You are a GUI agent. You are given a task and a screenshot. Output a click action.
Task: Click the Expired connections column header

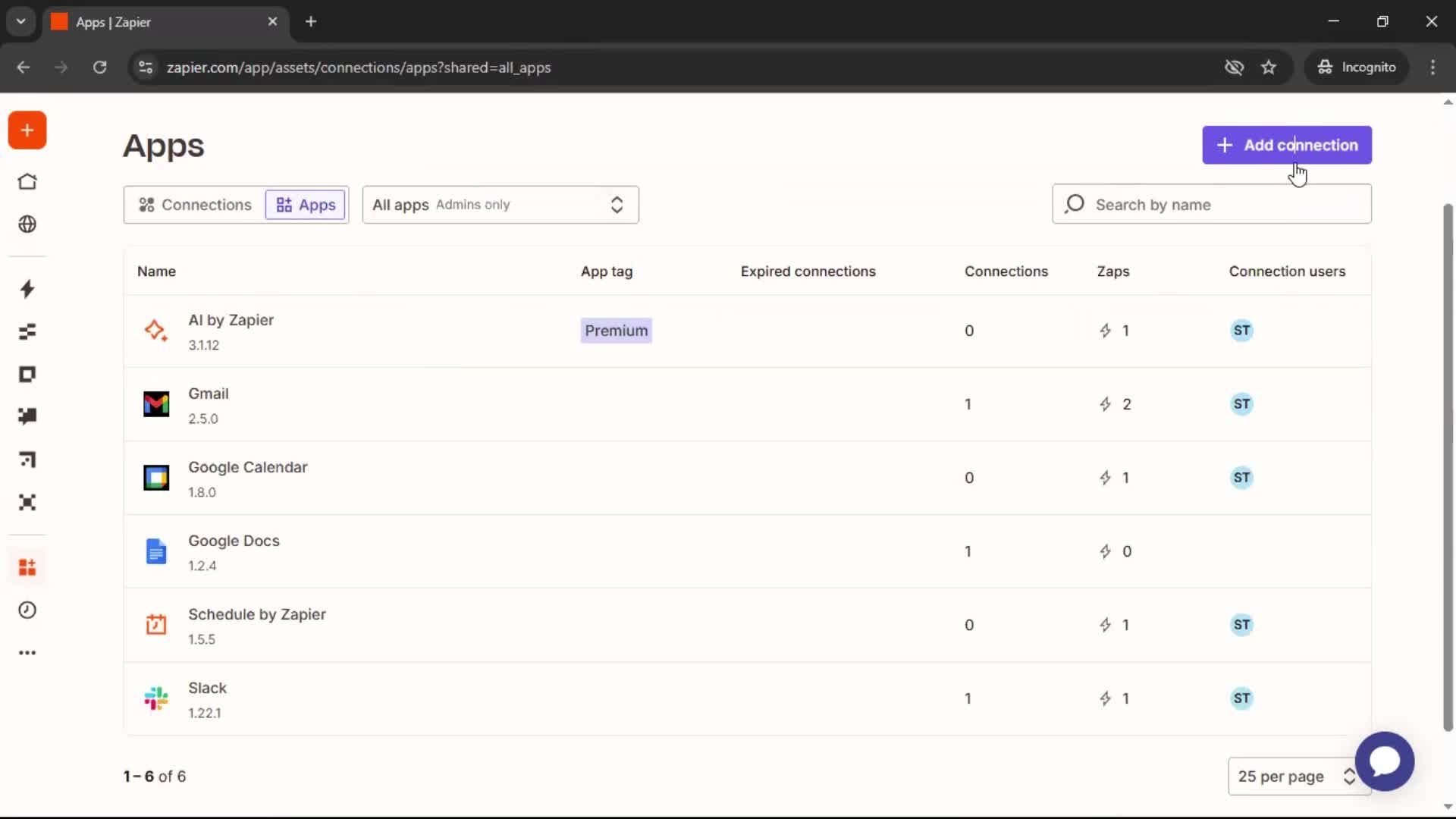[808, 271]
